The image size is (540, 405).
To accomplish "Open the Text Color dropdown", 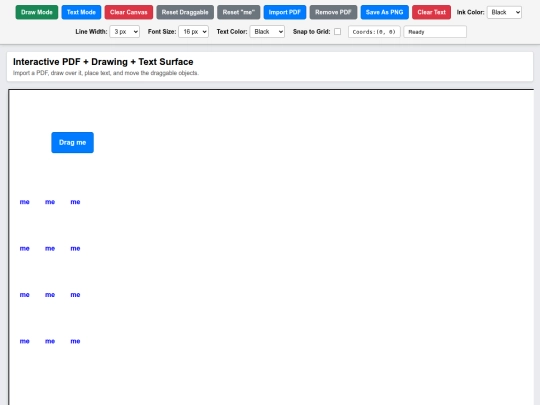I will (x=267, y=32).
